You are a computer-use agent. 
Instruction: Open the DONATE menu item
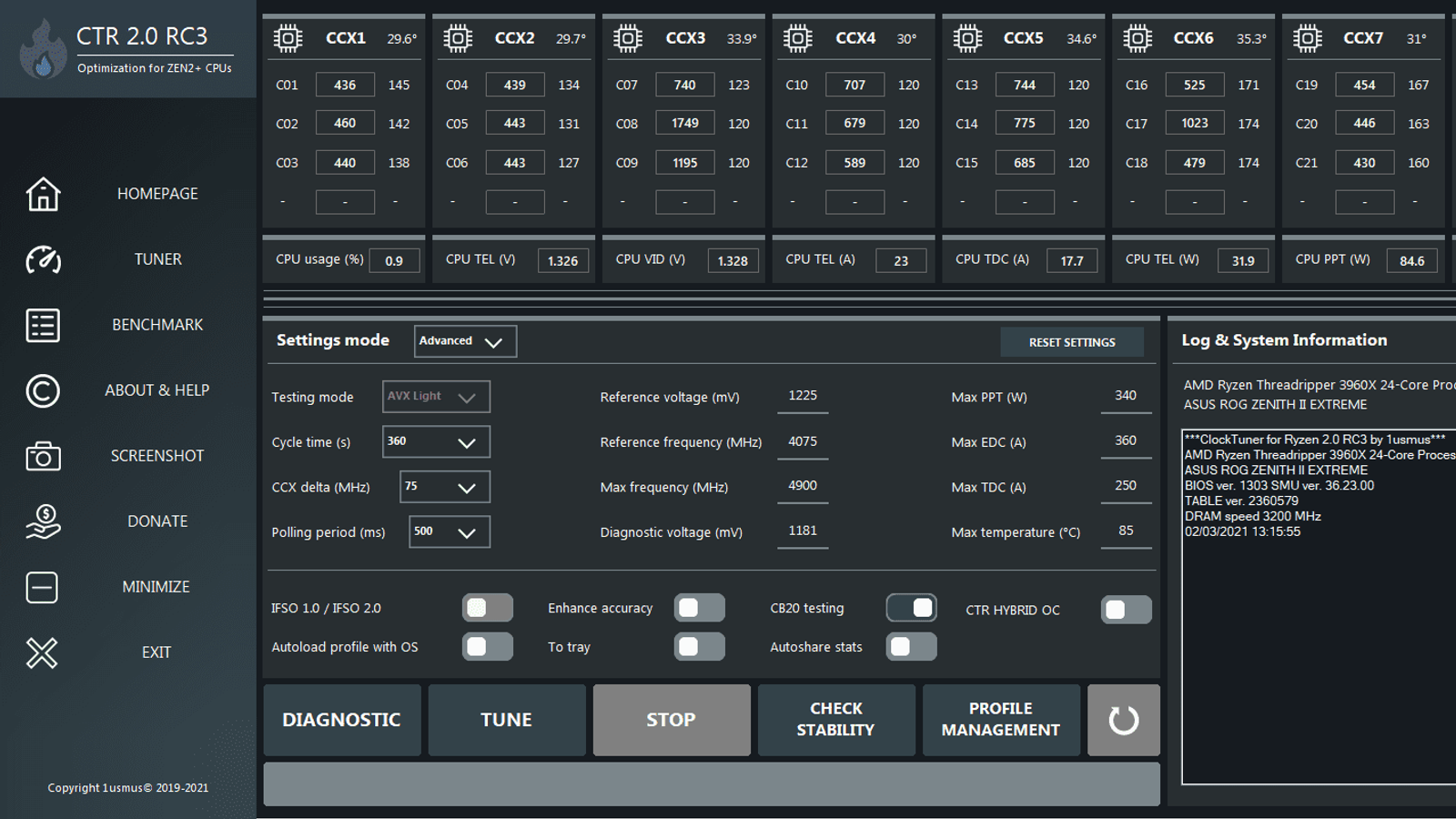[157, 521]
